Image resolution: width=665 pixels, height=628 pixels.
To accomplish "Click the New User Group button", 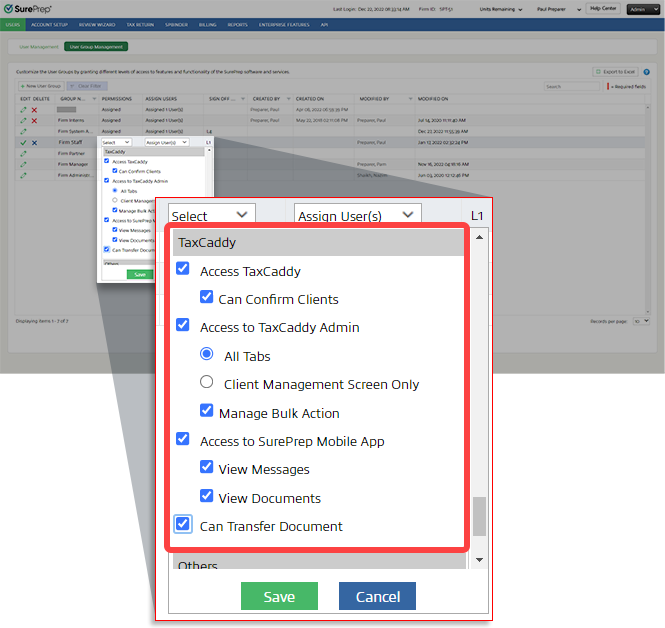I will pos(41,86).
